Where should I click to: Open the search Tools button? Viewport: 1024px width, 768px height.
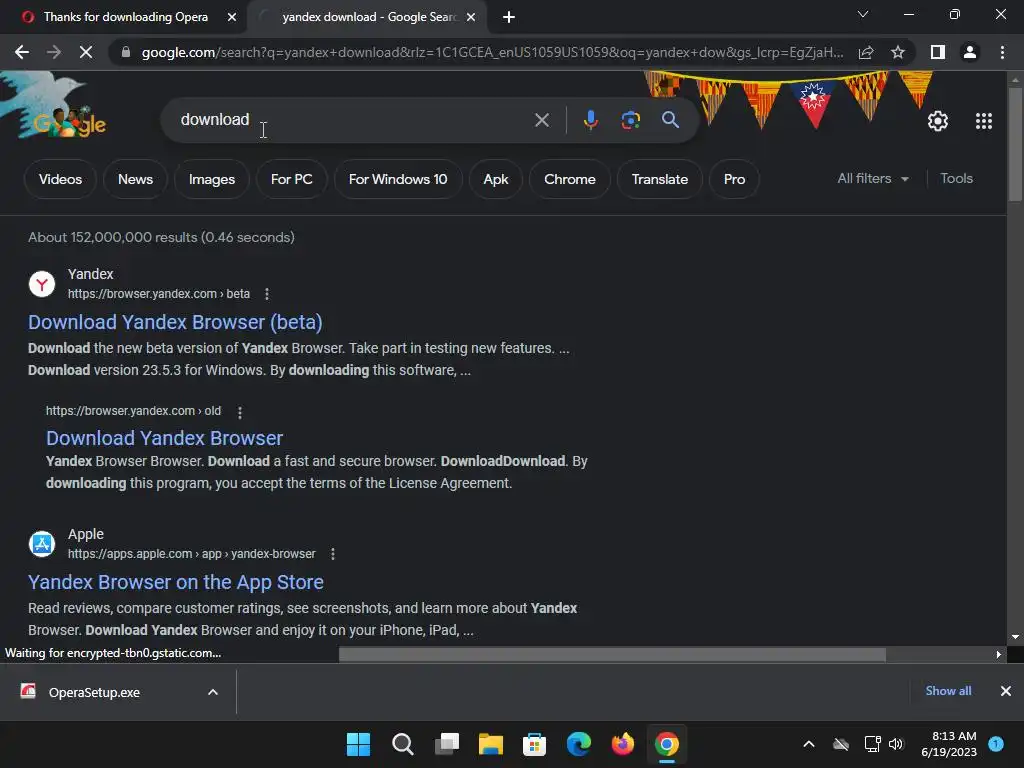[x=956, y=178]
